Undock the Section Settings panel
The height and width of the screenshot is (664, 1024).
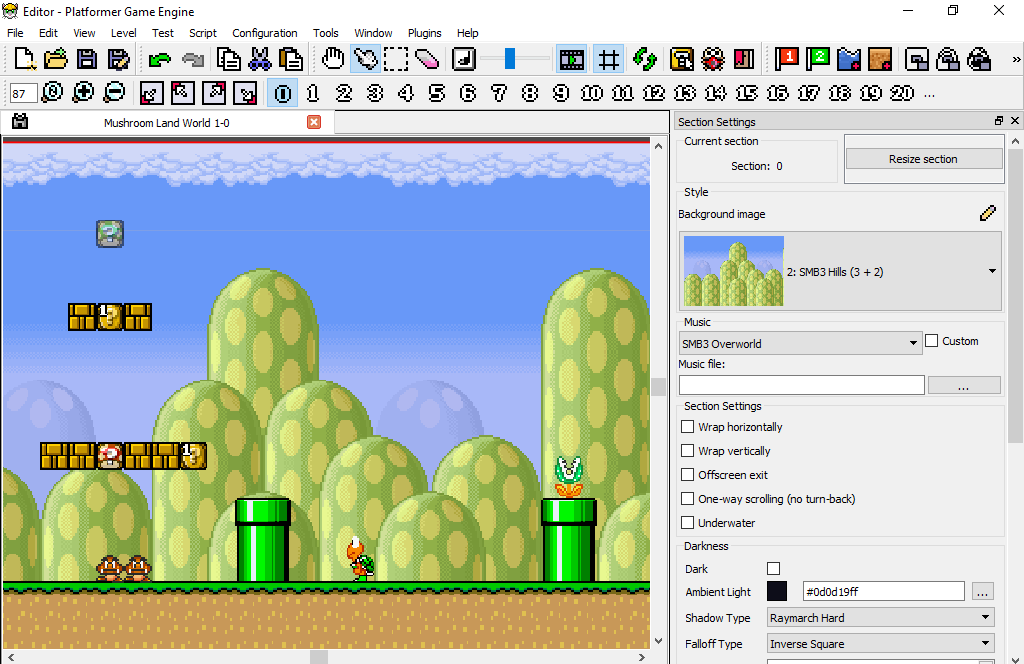[x=999, y=121]
